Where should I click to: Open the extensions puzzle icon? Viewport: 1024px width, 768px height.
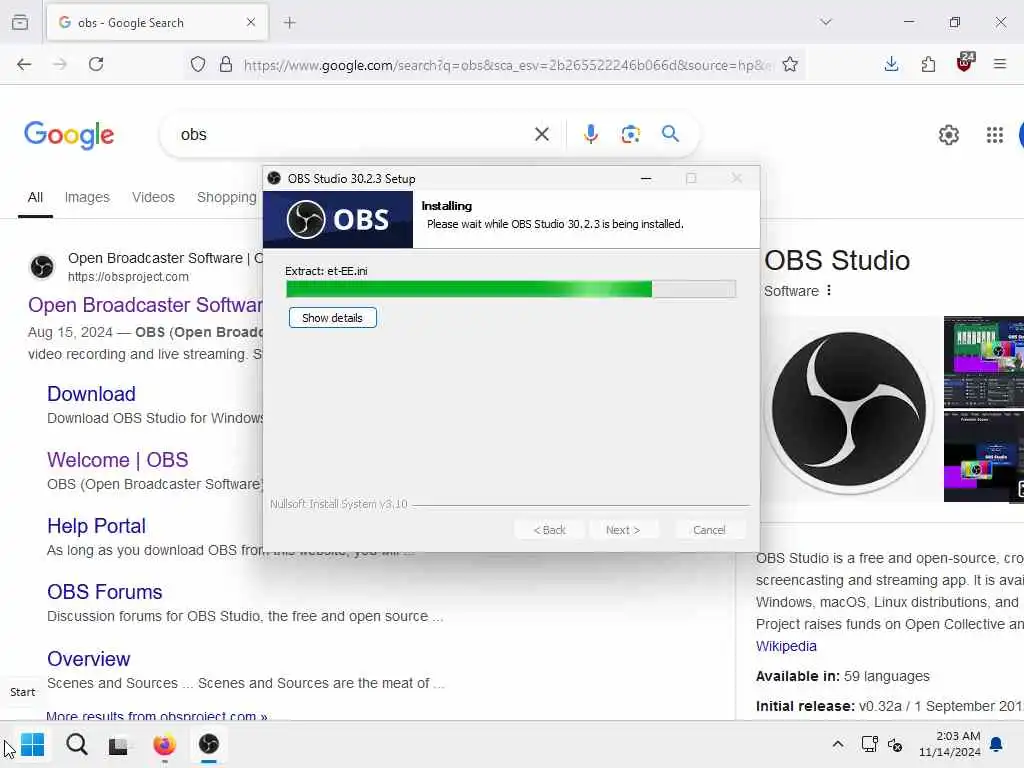point(928,64)
